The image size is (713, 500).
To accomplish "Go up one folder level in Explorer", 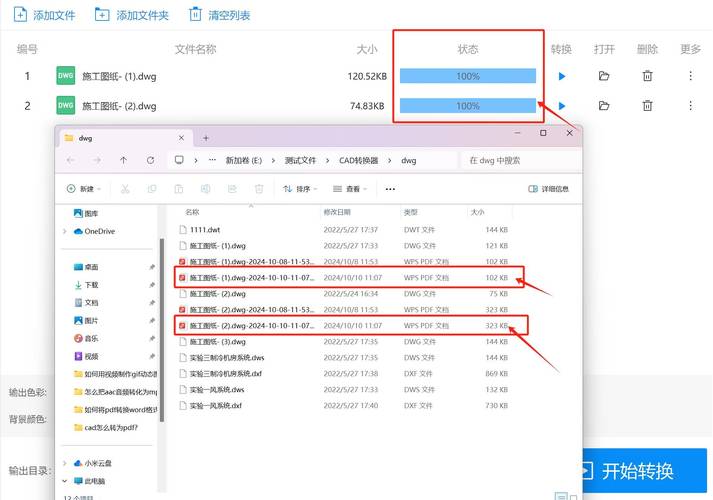I will click(x=123, y=160).
